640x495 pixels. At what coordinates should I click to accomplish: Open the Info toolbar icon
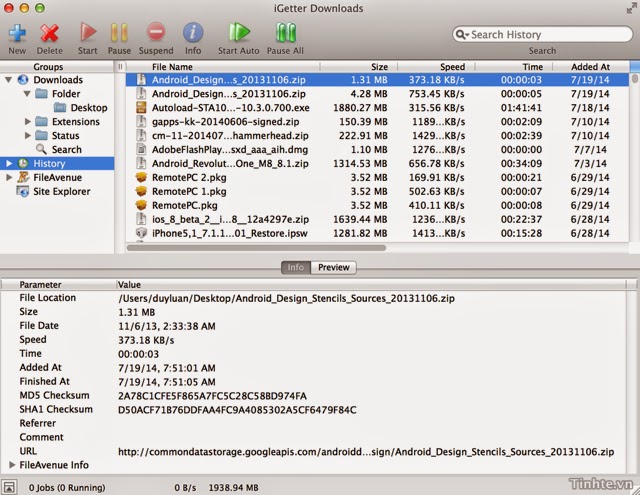193,32
